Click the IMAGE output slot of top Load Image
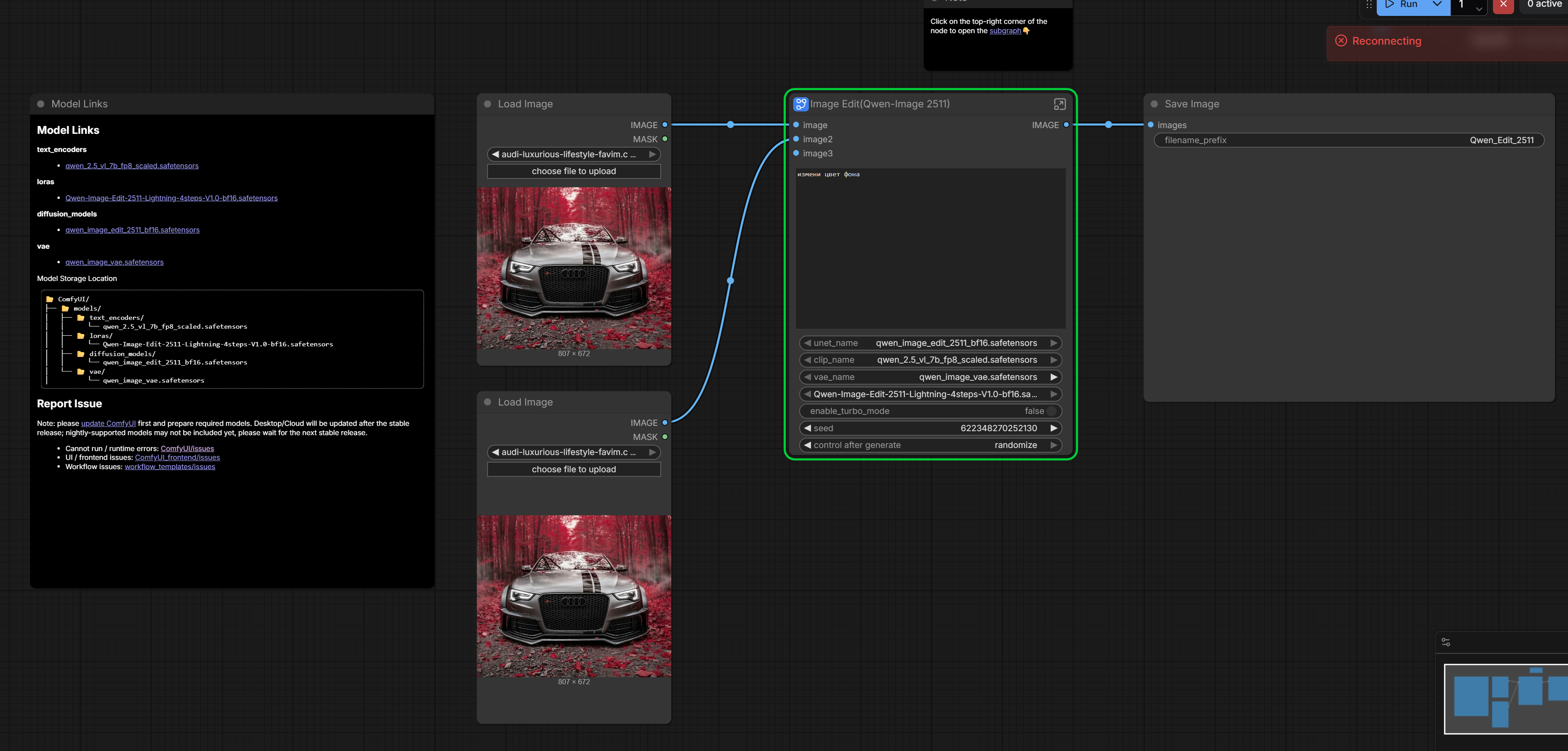This screenshot has height=751, width=1568. 665,125
